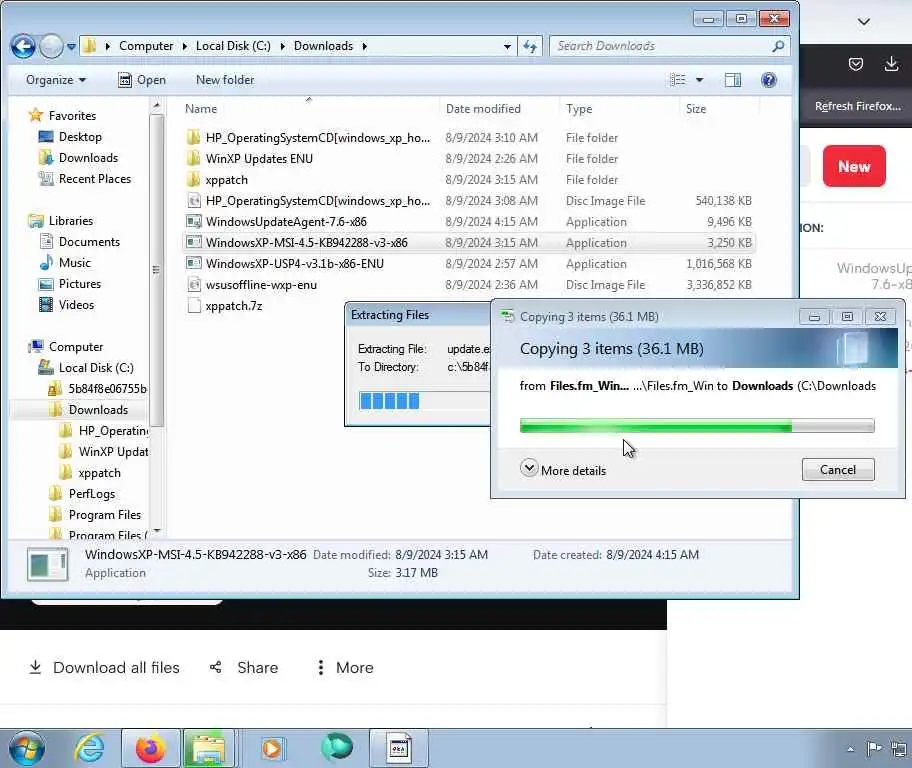912x768 pixels.
Task: Open the More options menu on page
Action: (345, 667)
